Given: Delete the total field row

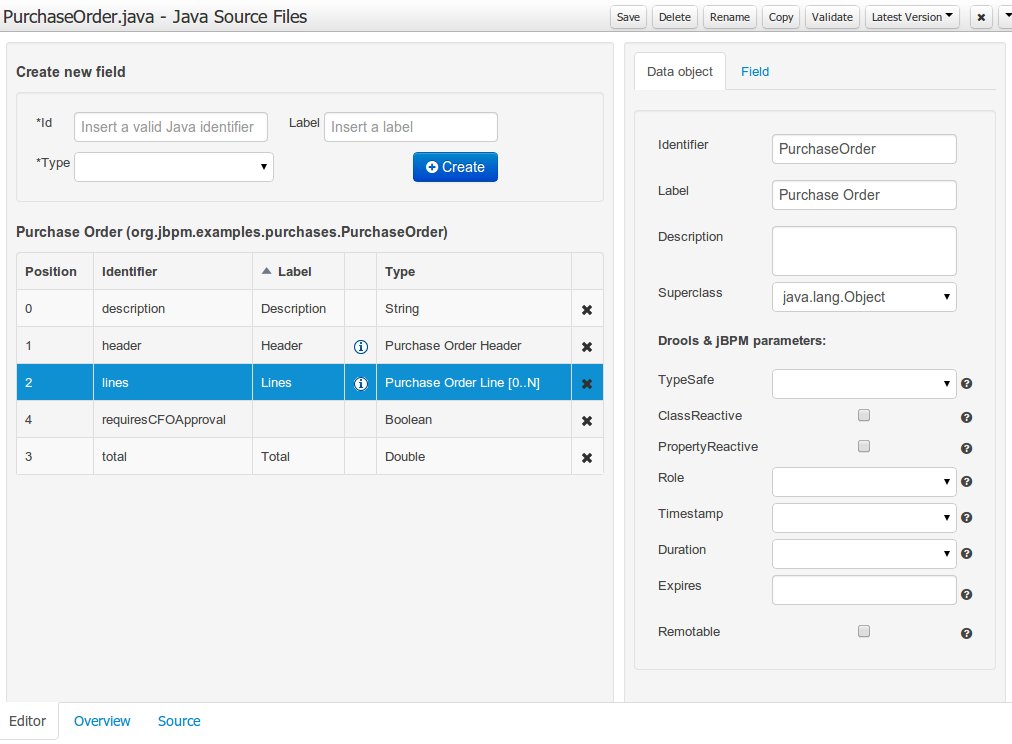Looking at the screenshot, I should pyautogui.click(x=587, y=458).
